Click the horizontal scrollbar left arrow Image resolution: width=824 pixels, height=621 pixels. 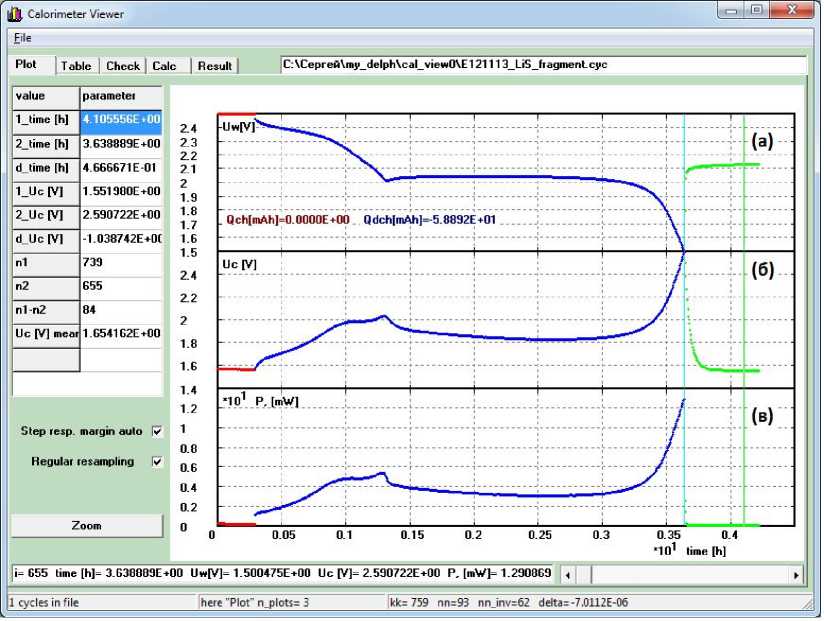coord(568,575)
